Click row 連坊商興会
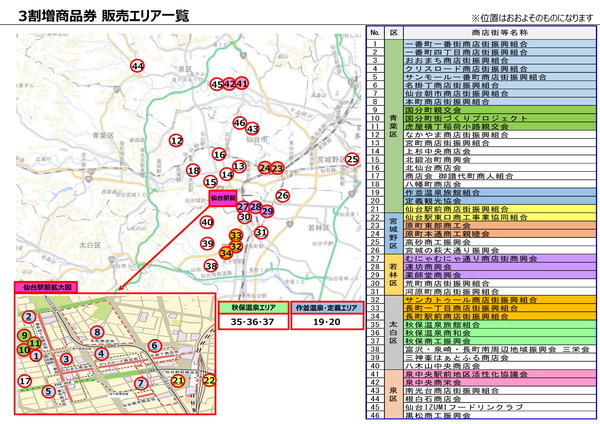 click(500, 267)
